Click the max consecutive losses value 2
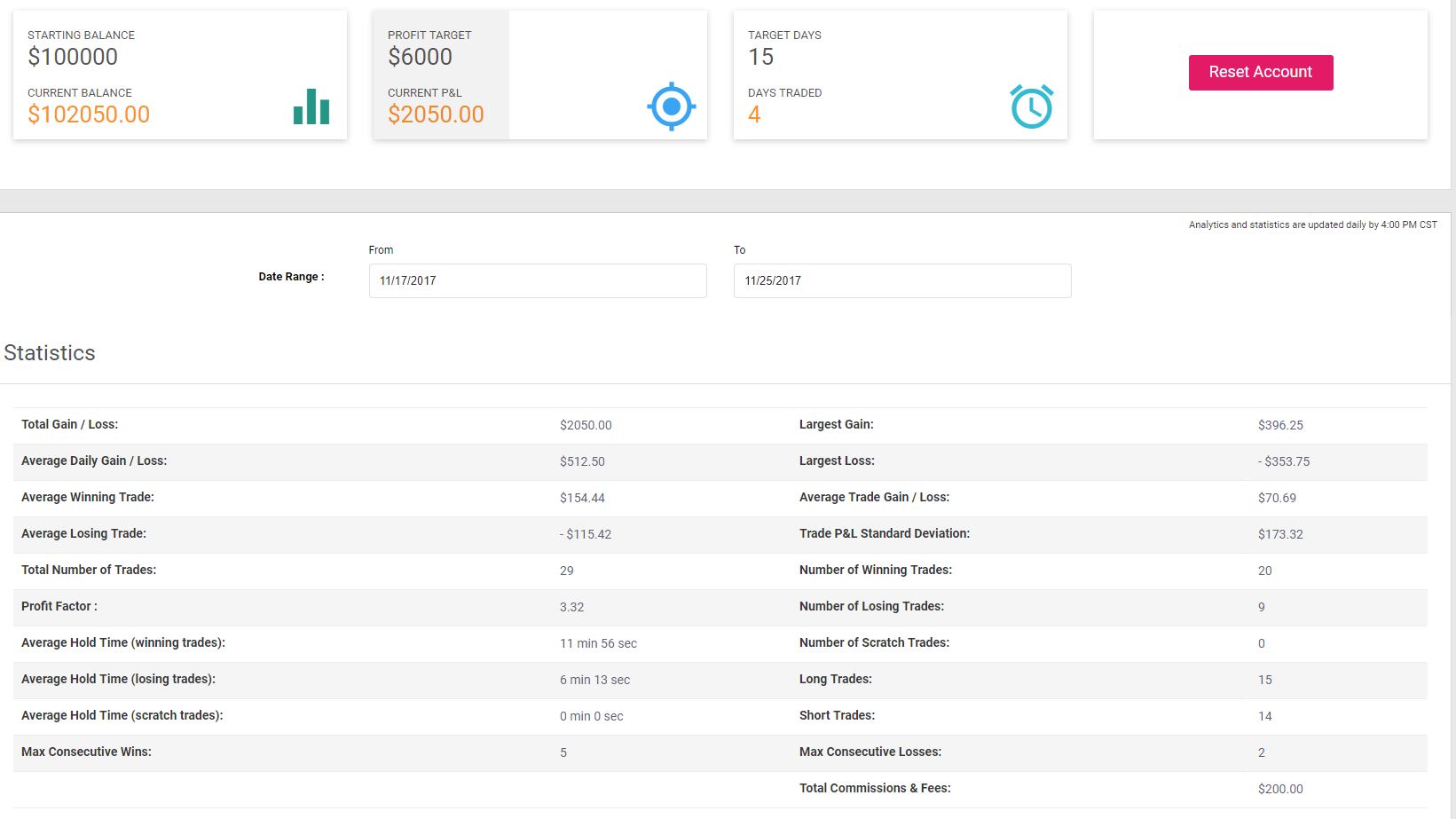 click(1262, 752)
